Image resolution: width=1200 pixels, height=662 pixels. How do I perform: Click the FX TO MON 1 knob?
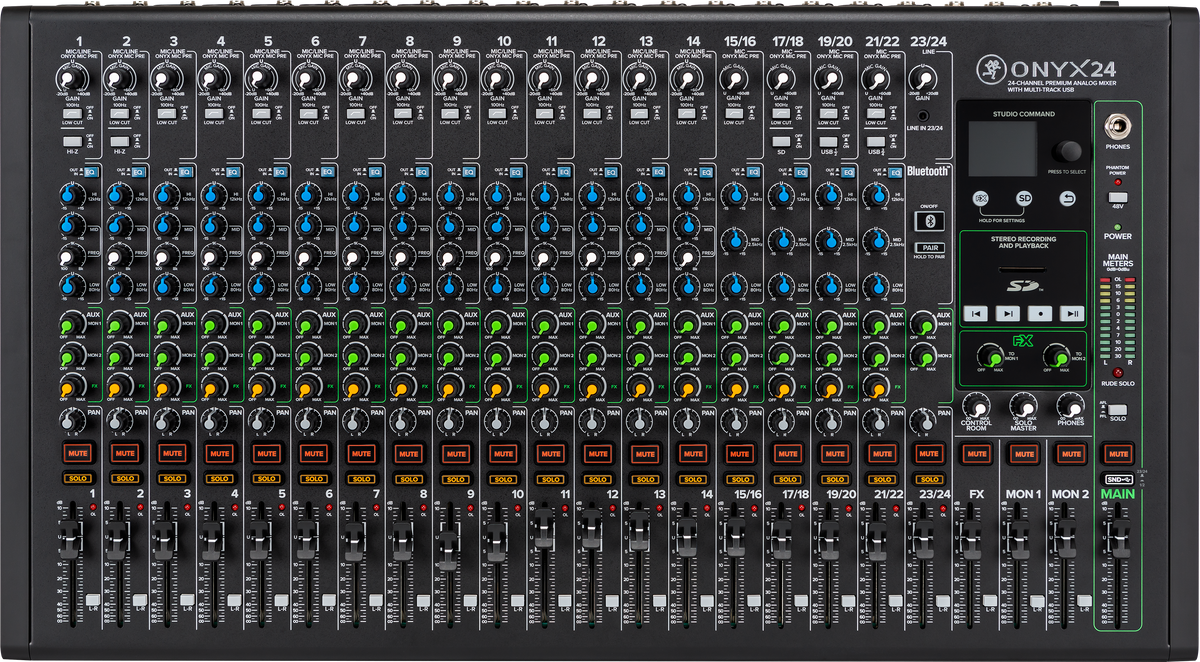click(990, 357)
